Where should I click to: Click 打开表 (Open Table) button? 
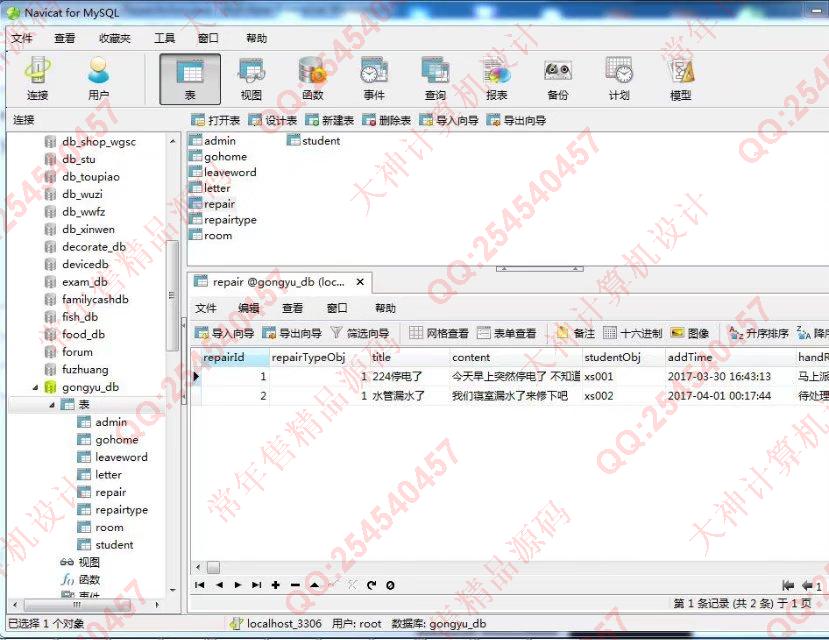(x=216, y=120)
